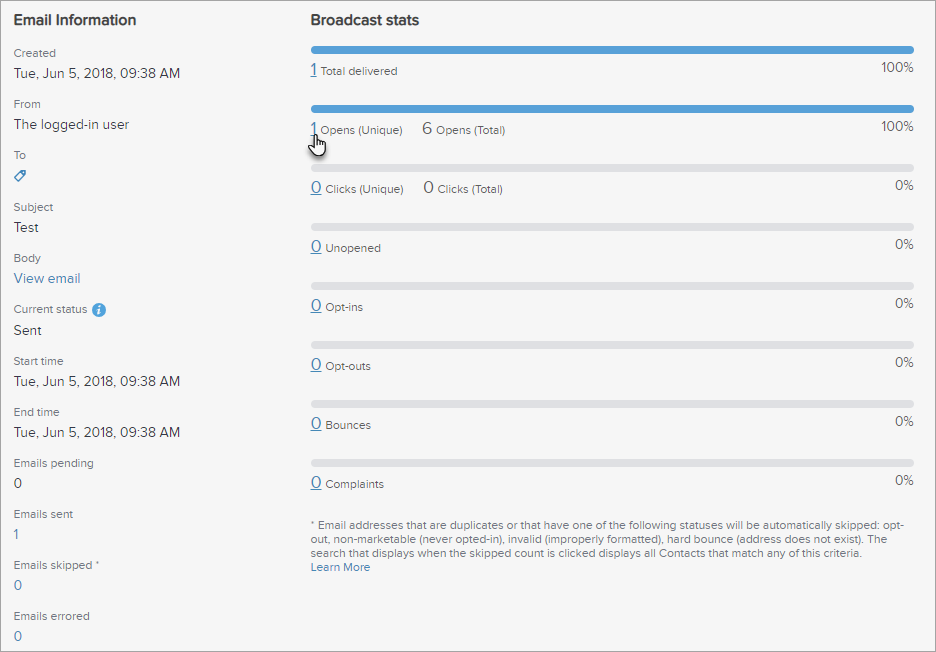Click the Opens 100% percentage
This screenshot has height=652, width=936.
coord(897,127)
